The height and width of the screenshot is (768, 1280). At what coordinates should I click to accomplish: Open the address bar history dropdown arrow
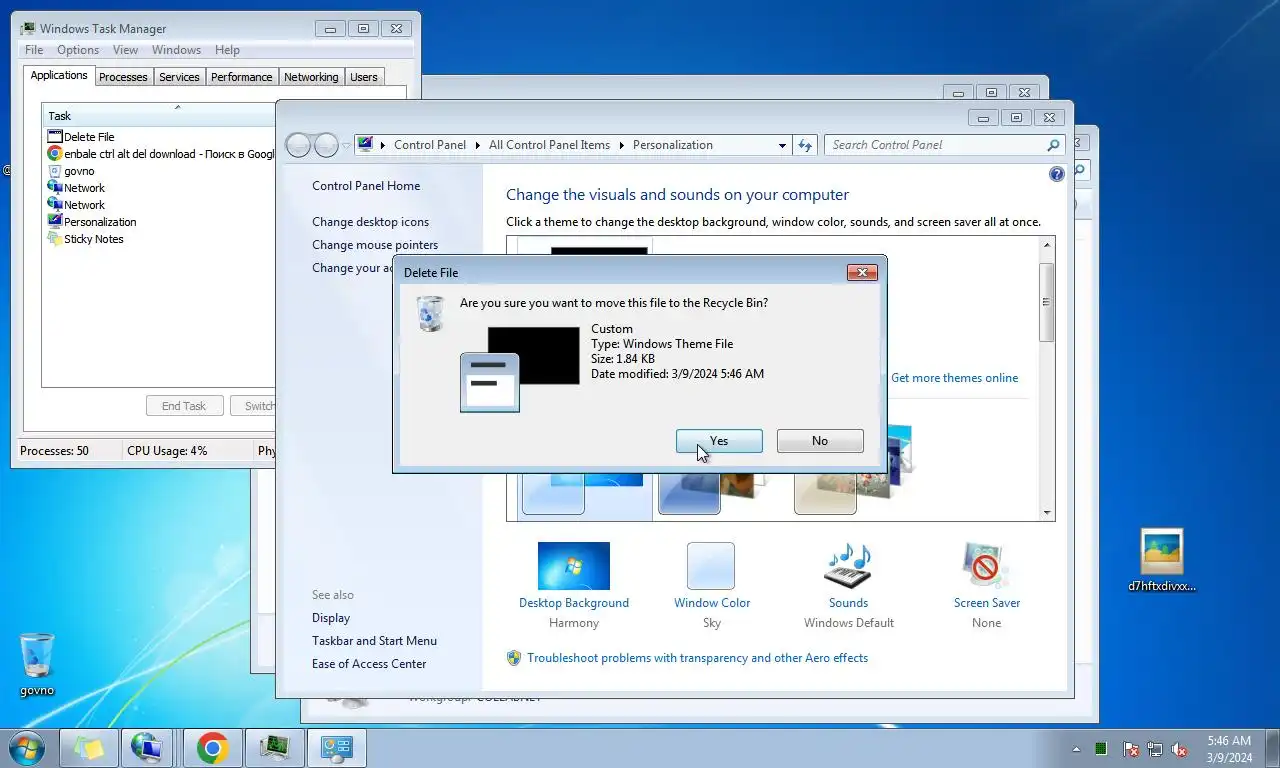(782, 145)
